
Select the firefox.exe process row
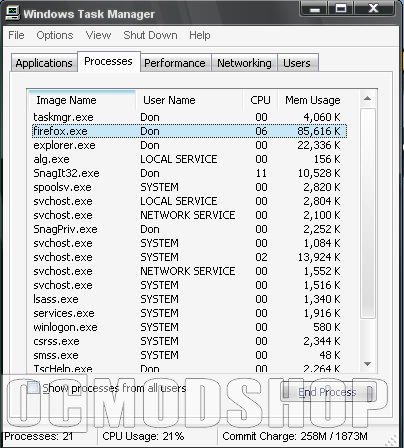(189, 131)
